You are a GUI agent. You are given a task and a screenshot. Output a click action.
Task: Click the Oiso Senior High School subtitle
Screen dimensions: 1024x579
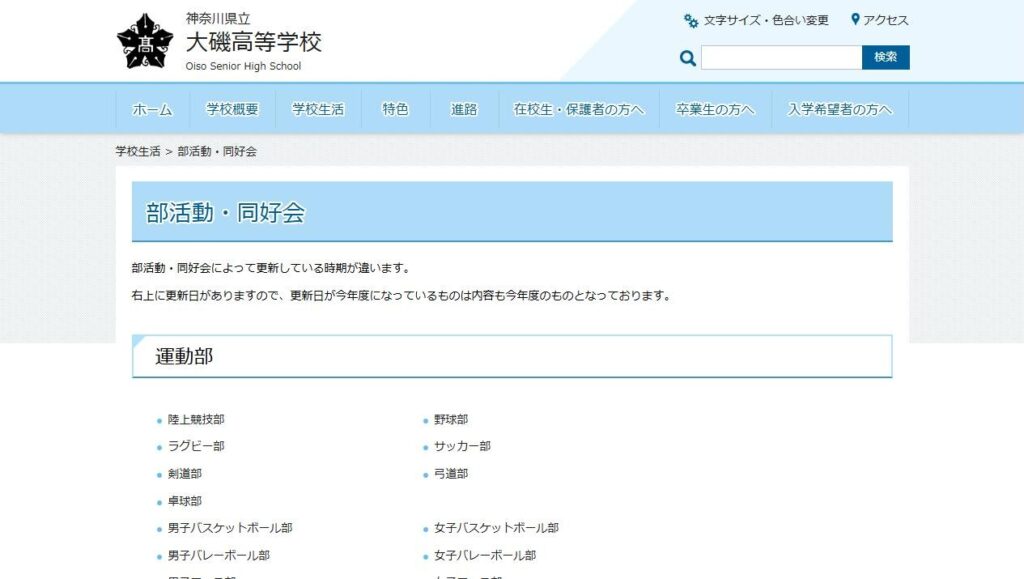(x=243, y=66)
